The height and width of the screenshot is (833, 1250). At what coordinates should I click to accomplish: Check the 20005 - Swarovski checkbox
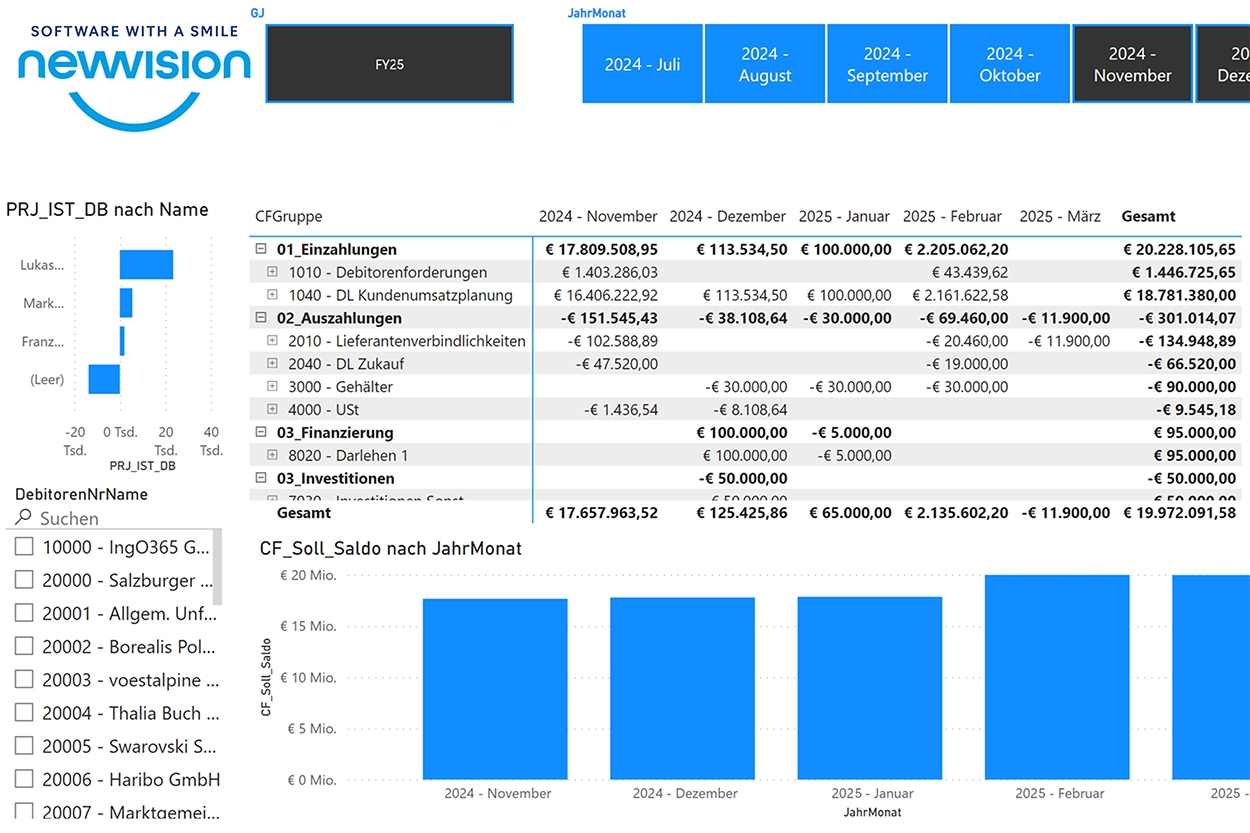tap(24, 746)
